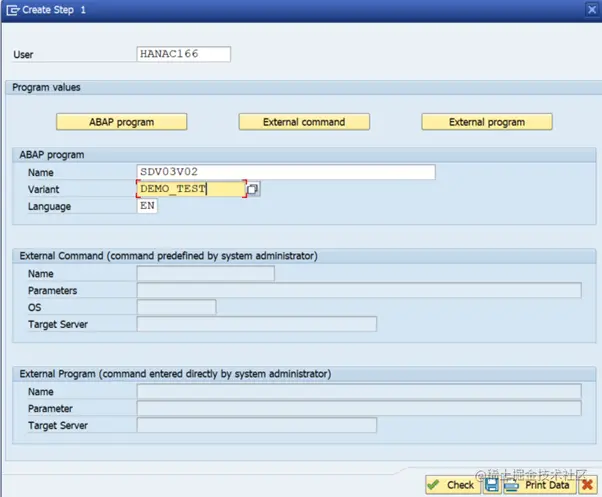Save the step with the floppy disk icon
The width and height of the screenshot is (602, 497).
492,485
